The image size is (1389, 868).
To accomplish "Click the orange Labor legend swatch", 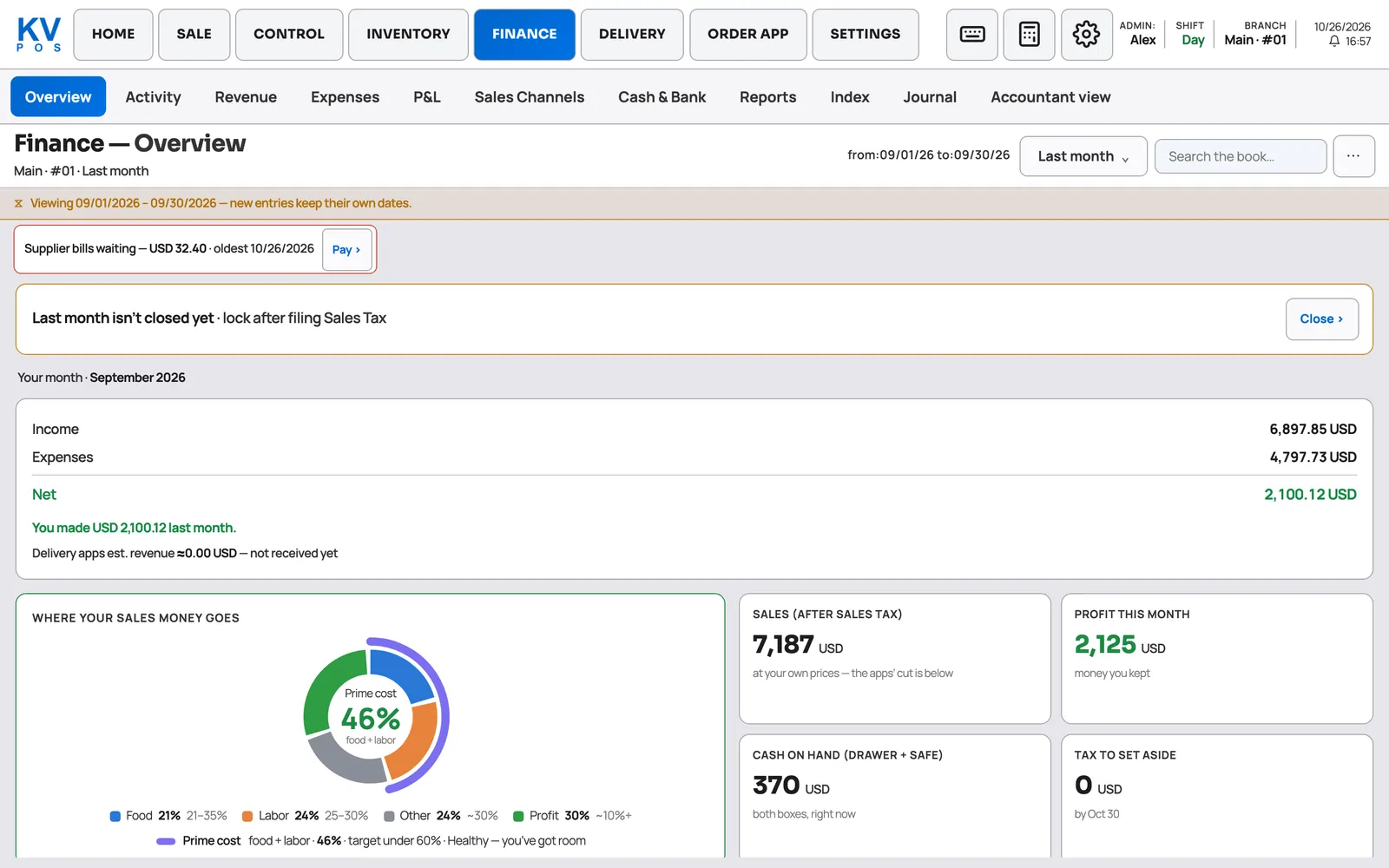I will coord(247,816).
